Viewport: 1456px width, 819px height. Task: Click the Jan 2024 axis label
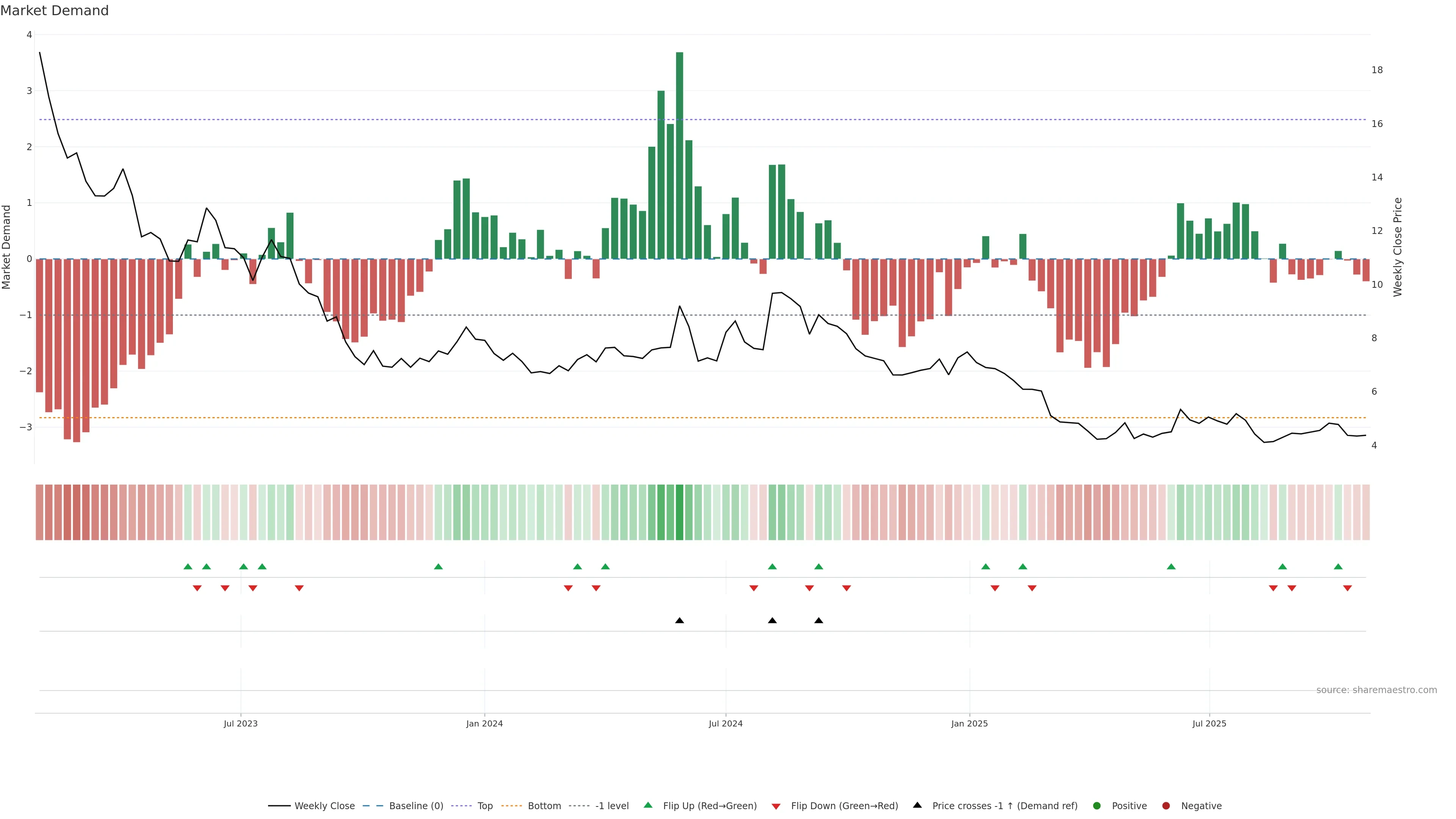coord(485,723)
